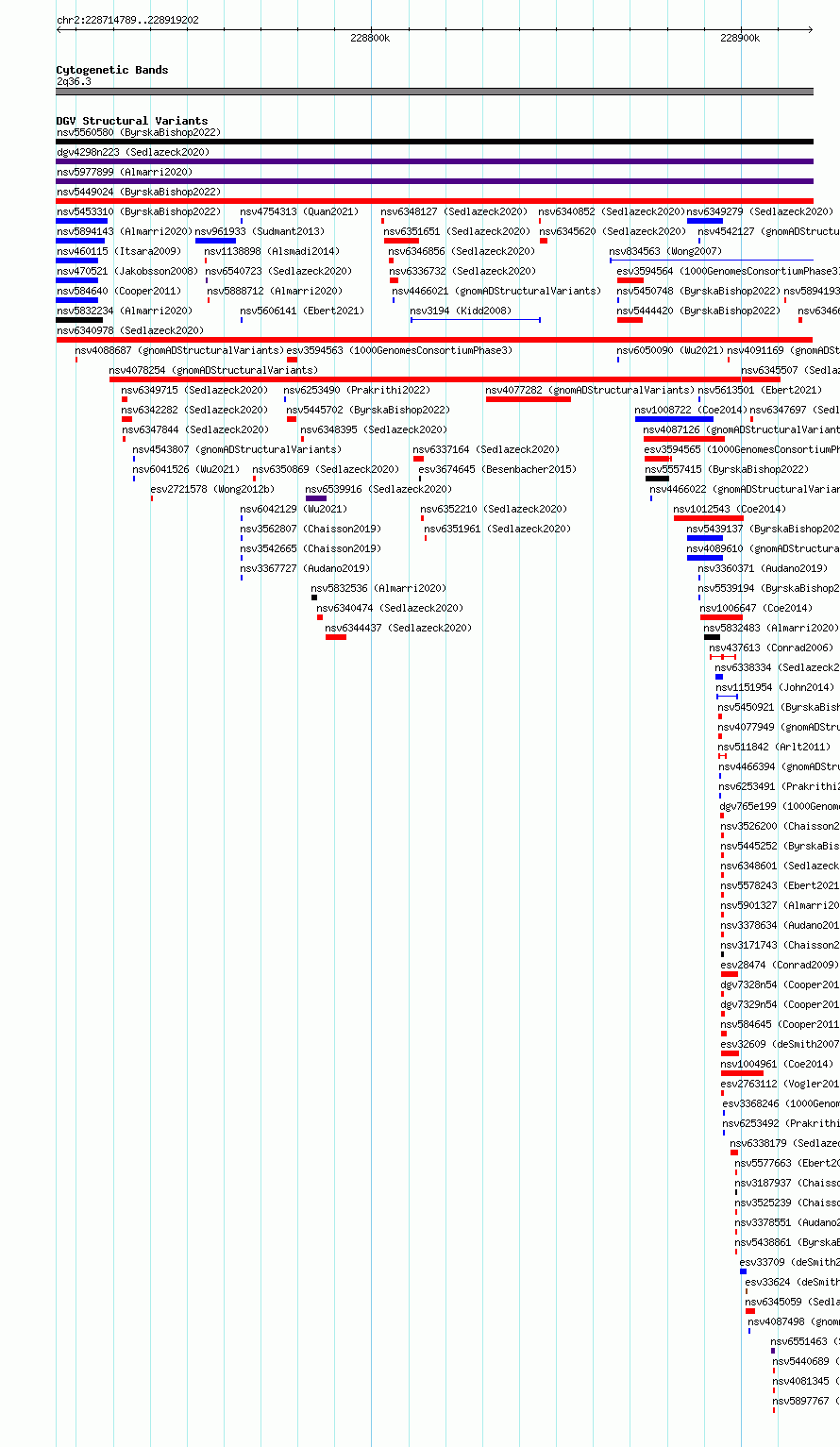The width and height of the screenshot is (840, 1447).
Task: Open nsv5449024 (ByrskaBishop2022) entry
Action: pyautogui.click(x=139, y=192)
